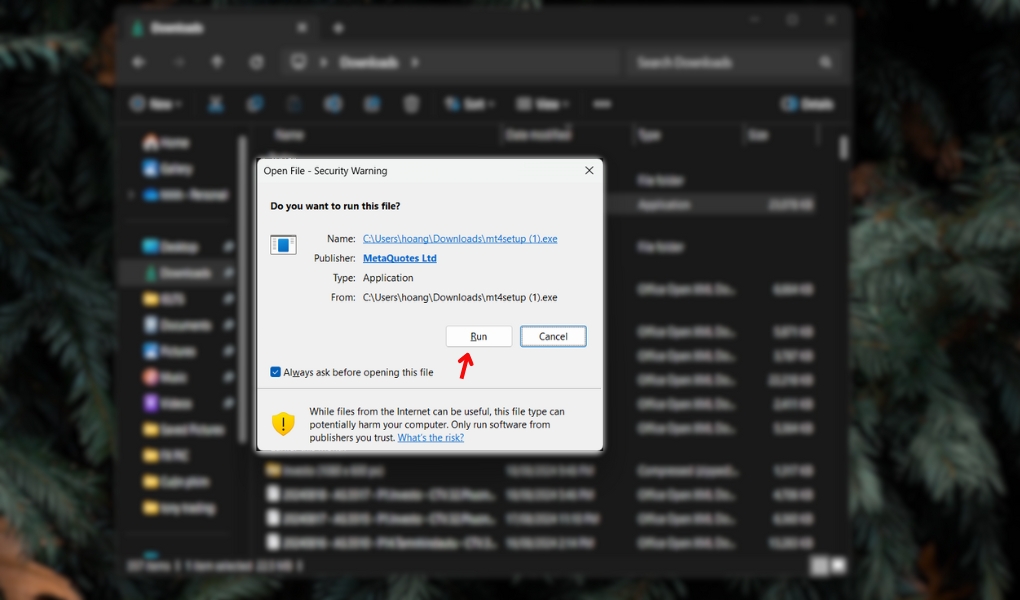
Task: Select Downloads in the File Explorer sidebar
Action: pyautogui.click(x=177, y=273)
